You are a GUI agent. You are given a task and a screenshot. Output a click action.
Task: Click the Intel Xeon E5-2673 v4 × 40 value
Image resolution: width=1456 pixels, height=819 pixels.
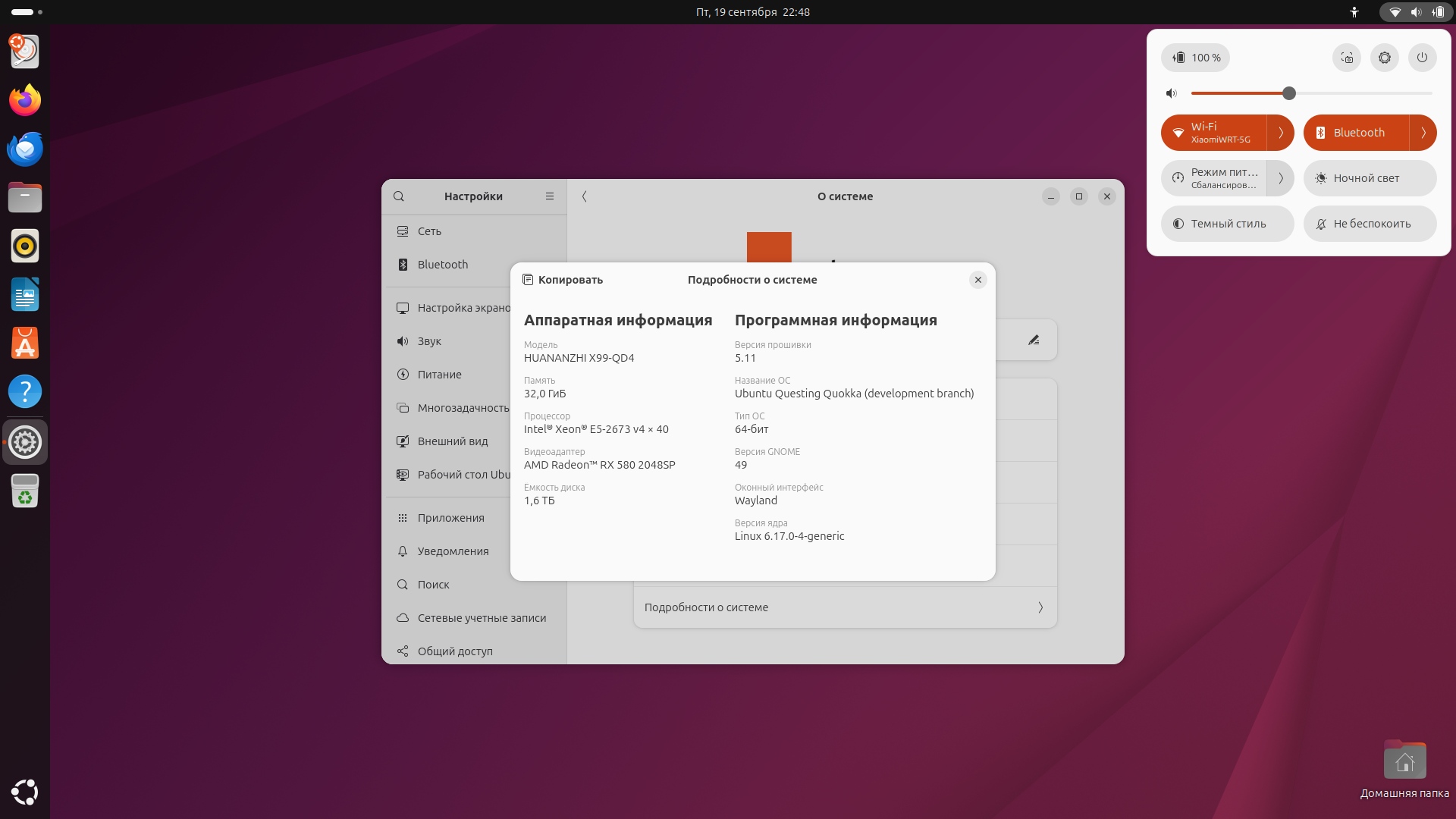point(596,429)
